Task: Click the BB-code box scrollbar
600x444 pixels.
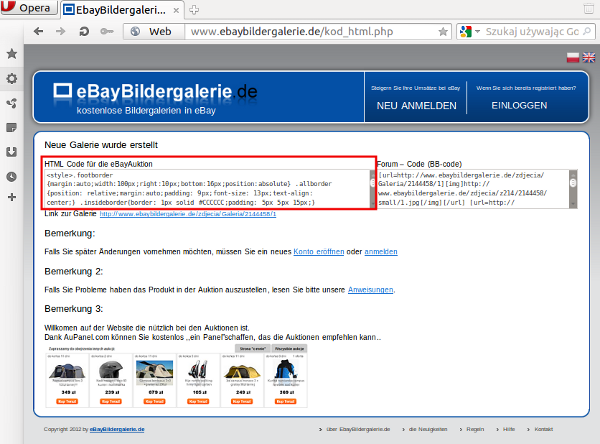Action: coord(573,189)
